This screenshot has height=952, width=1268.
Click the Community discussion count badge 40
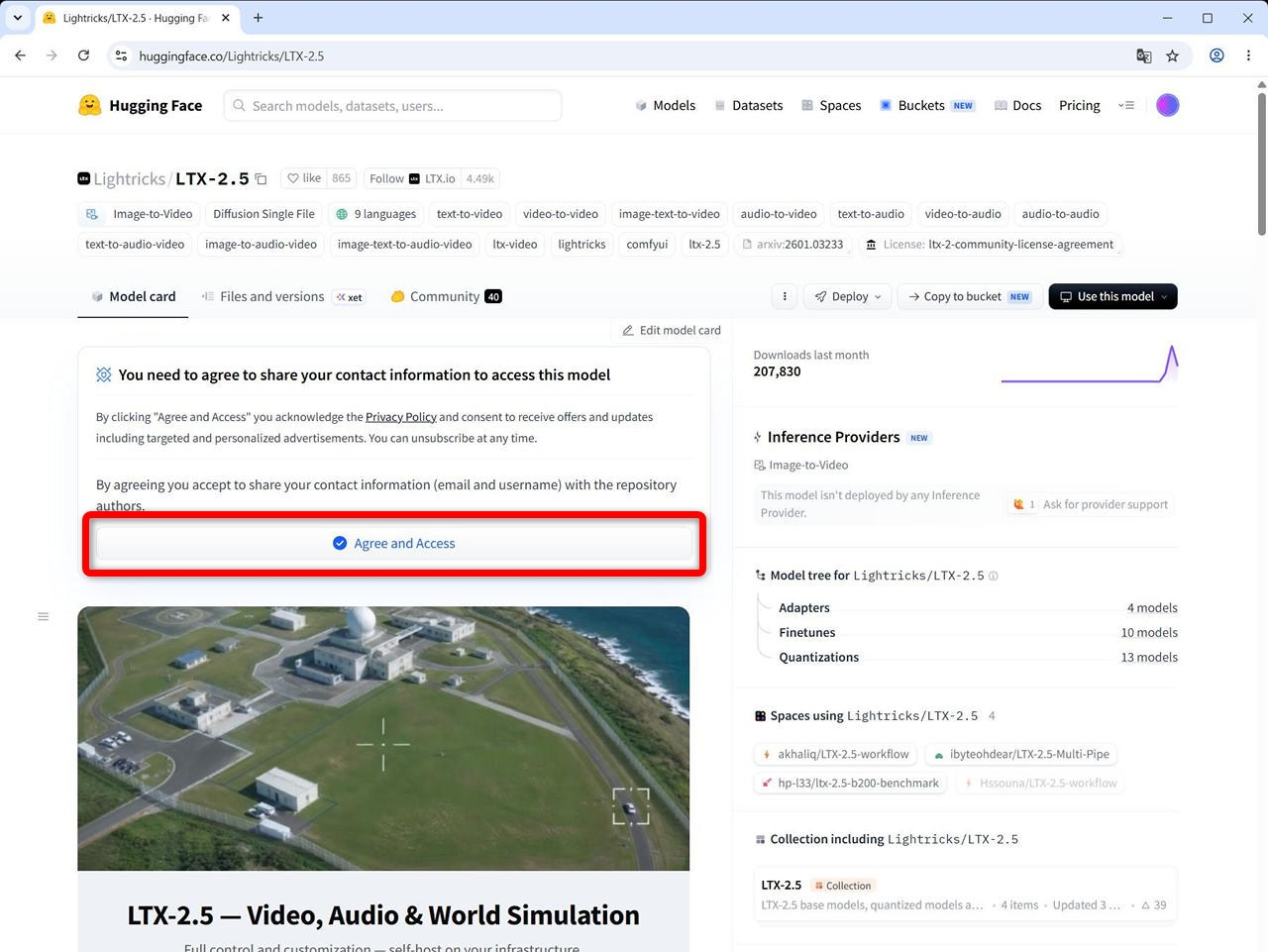point(493,296)
